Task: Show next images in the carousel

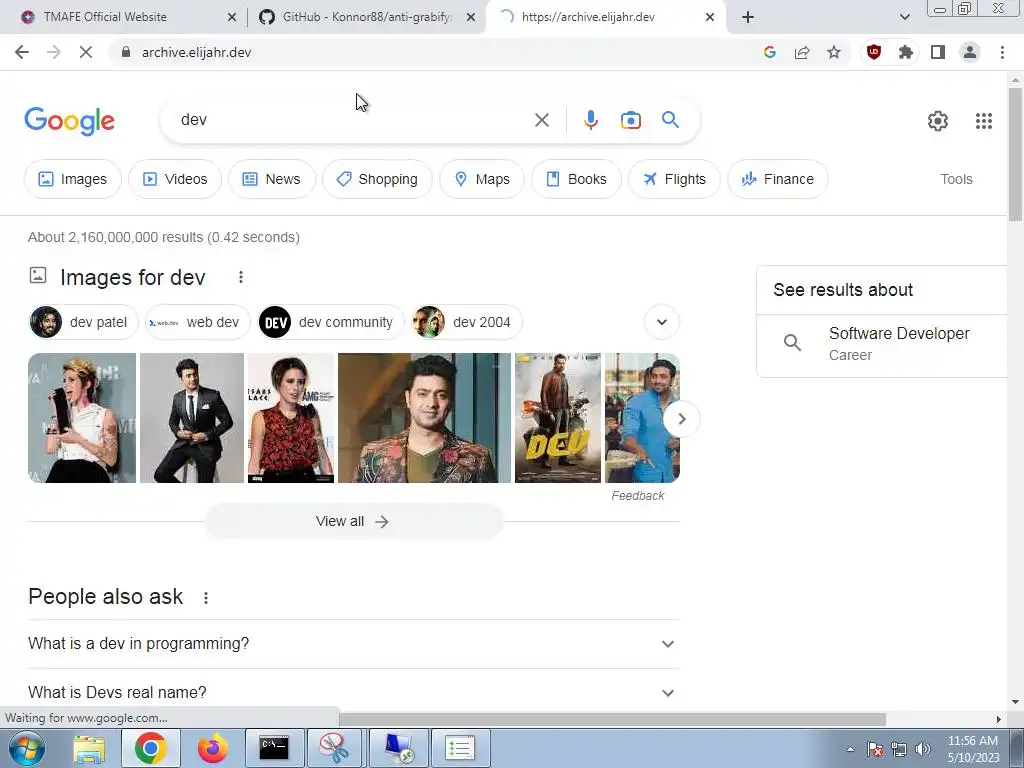Action: 681,419
